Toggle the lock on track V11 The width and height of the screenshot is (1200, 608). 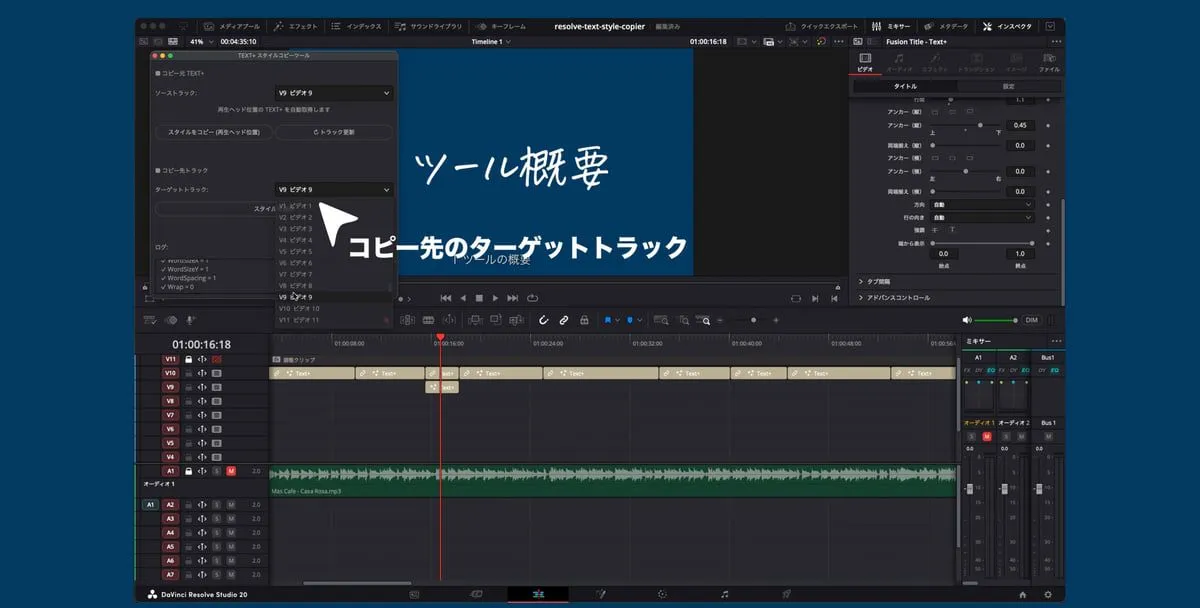tap(188, 359)
